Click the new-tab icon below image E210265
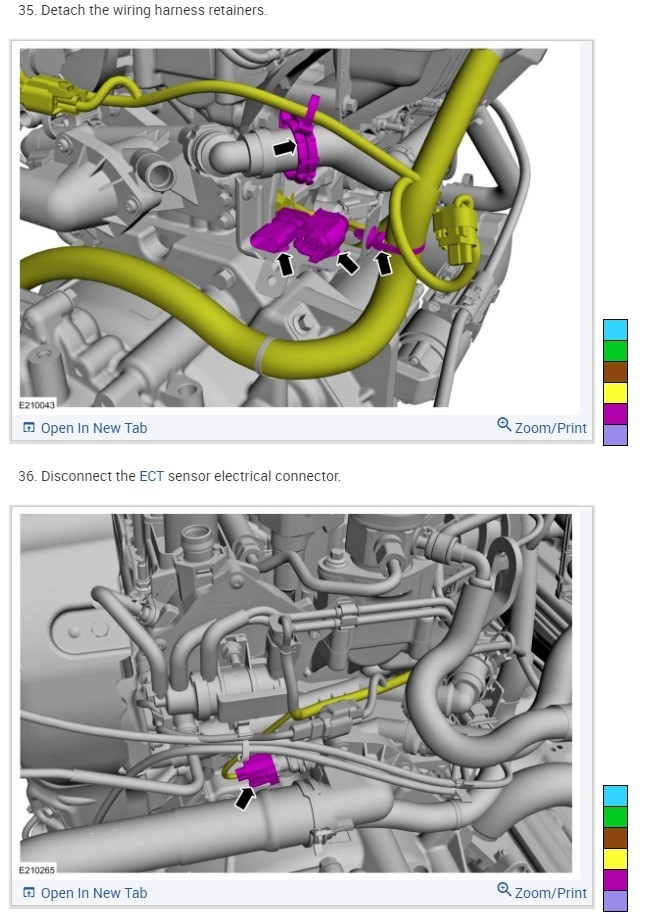Viewport: 646px width, 914px height. click(x=29, y=893)
